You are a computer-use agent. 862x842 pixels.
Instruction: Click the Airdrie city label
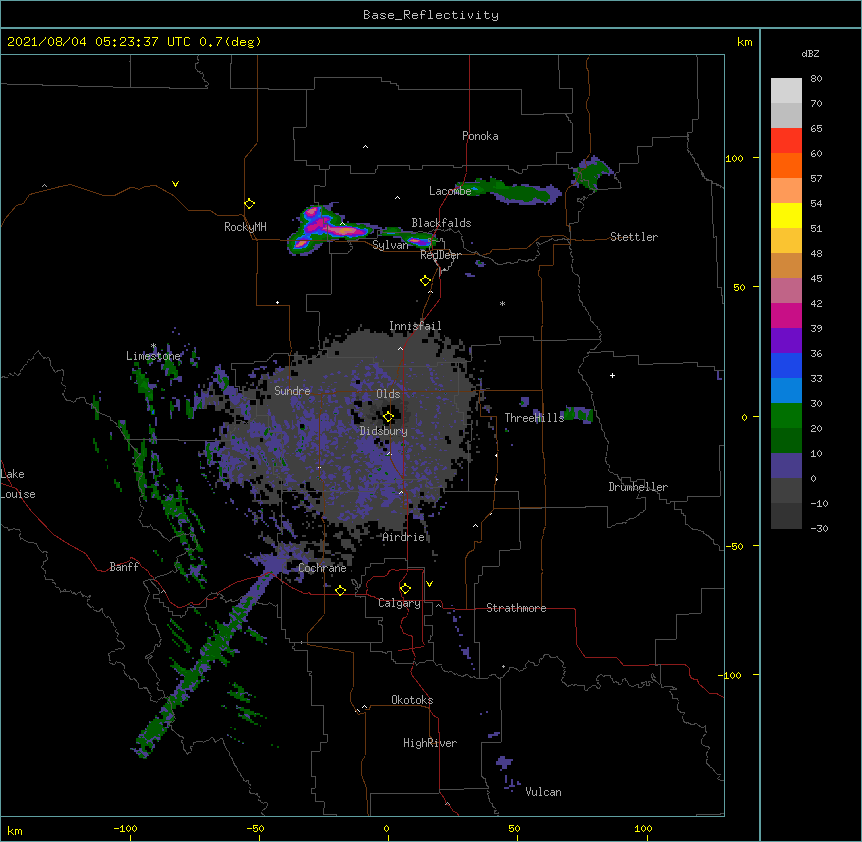point(404,537)
